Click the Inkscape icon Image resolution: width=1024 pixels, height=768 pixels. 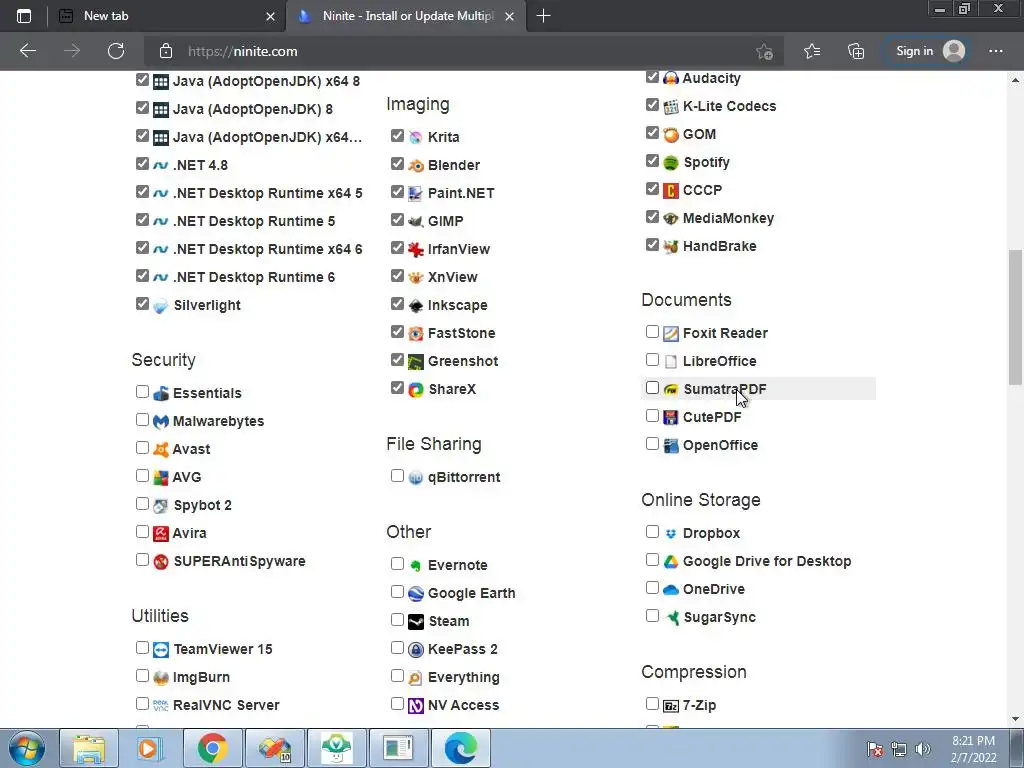pos(415,306)
